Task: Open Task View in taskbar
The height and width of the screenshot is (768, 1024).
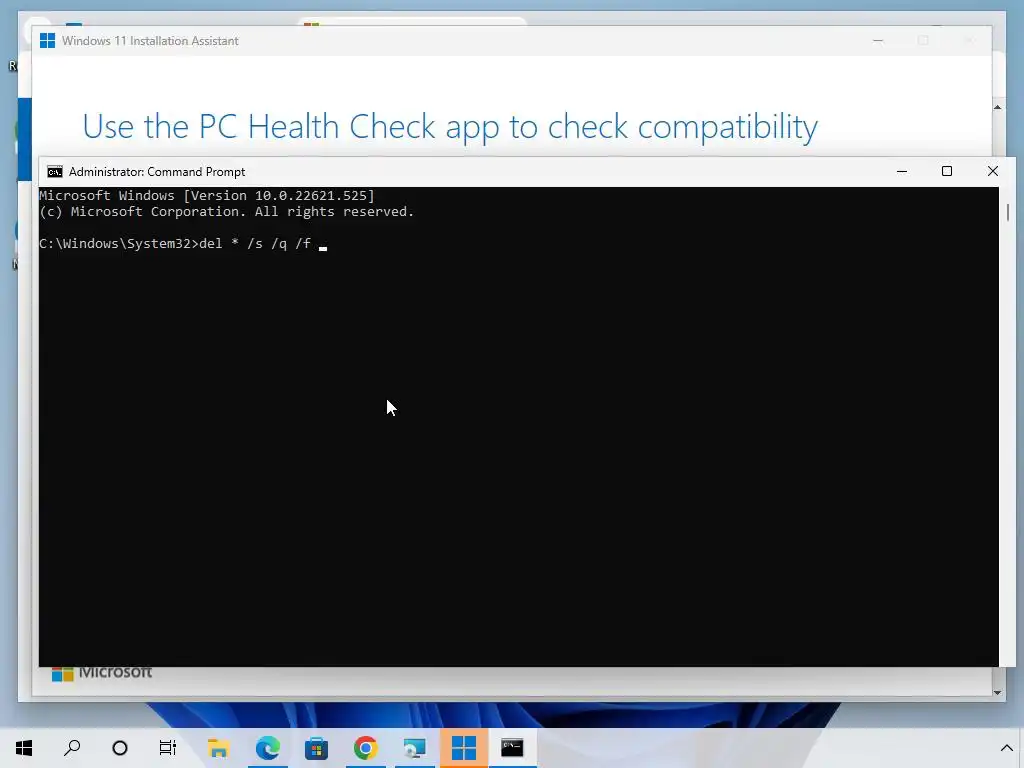Action: pos(168,748)
